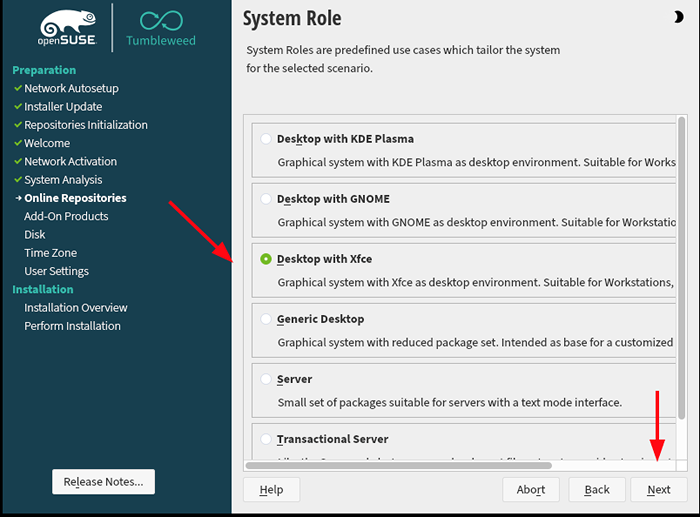
Task: Click Installation Overview step
Action: [x=75, y=308]
